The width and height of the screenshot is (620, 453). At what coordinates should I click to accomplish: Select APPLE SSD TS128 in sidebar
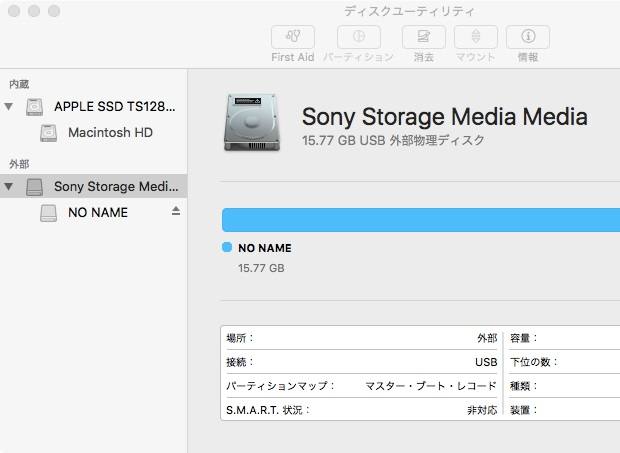(x=115, y=107)
